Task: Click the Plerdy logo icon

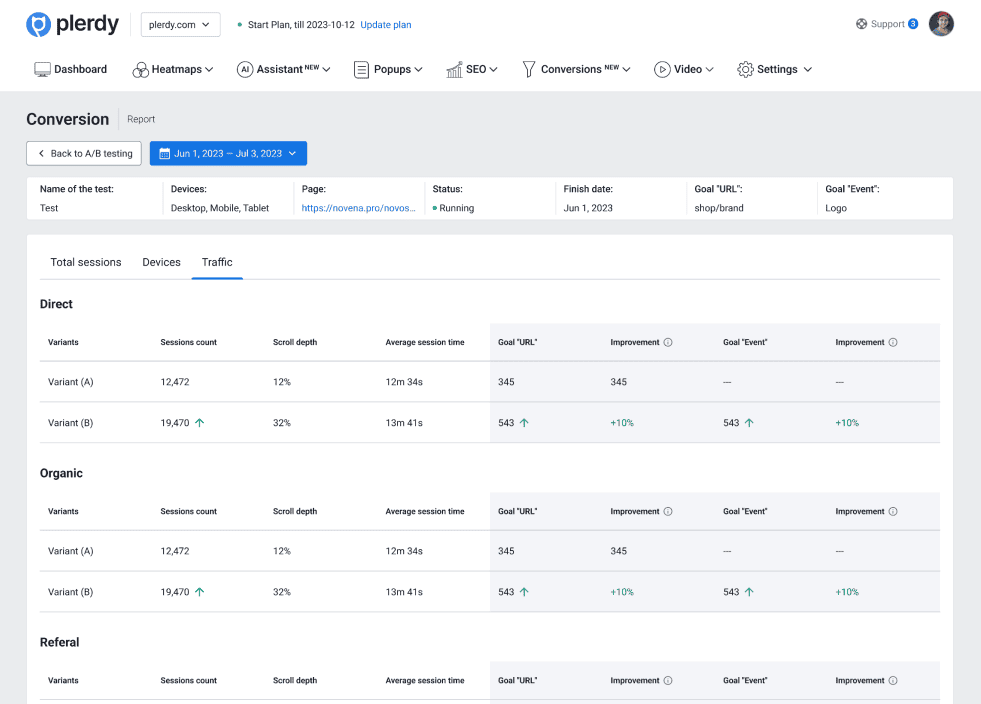Action: (38, 25)
